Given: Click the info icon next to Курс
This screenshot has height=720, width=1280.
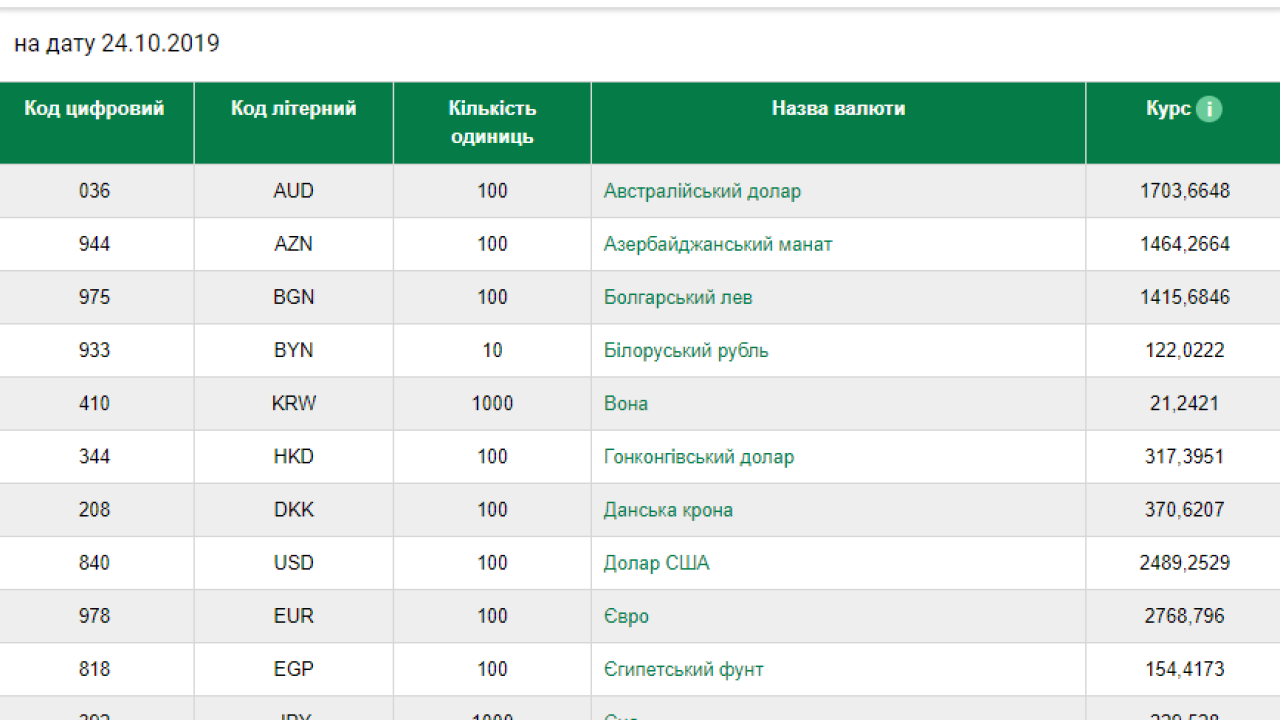Looking at the screenshot, I should click(x=1209, y=109).
